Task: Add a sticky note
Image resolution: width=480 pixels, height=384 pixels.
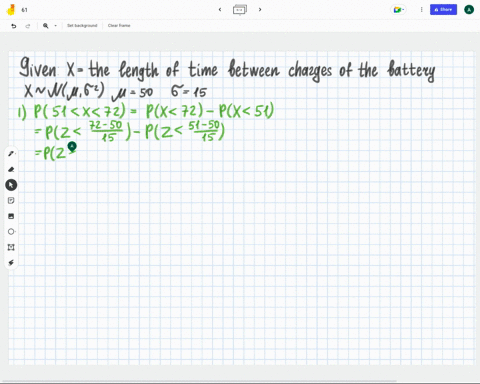Action: [x=11, y=200]
